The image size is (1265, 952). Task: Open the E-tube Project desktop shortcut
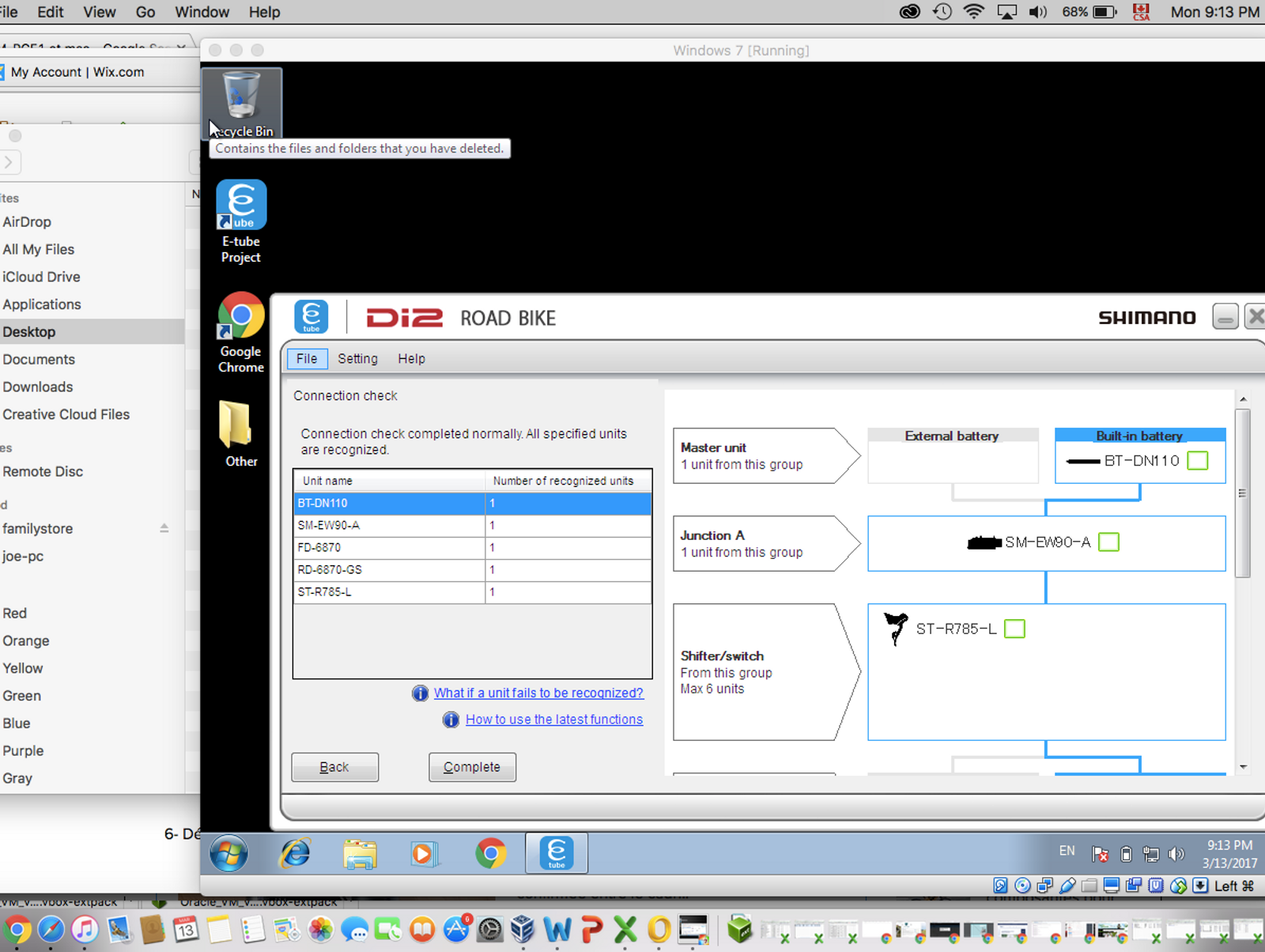(241, 222)
